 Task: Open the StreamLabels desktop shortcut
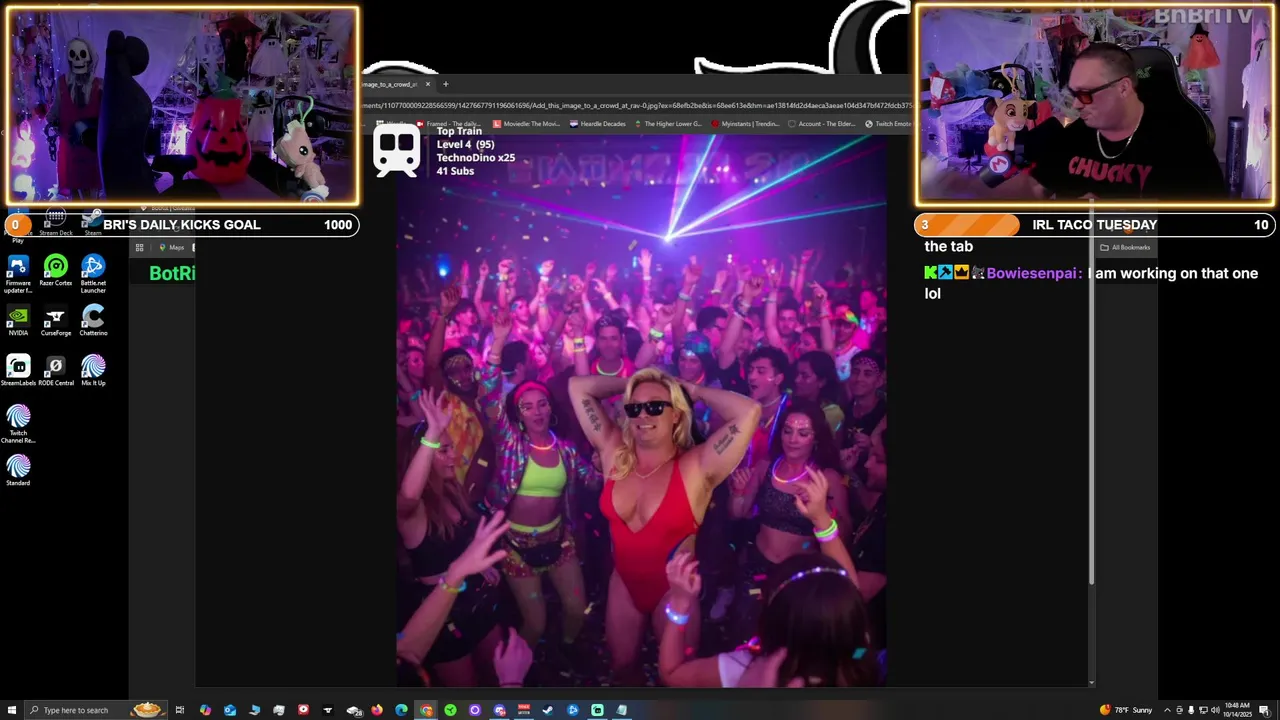(18, 371)
